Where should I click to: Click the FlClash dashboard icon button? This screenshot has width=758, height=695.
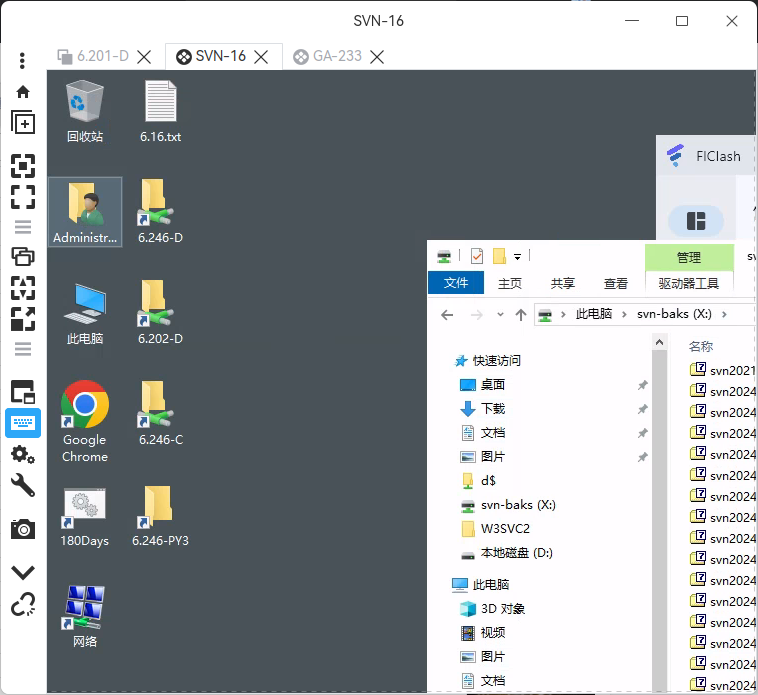pyautogui.click(x=696, y=221)
